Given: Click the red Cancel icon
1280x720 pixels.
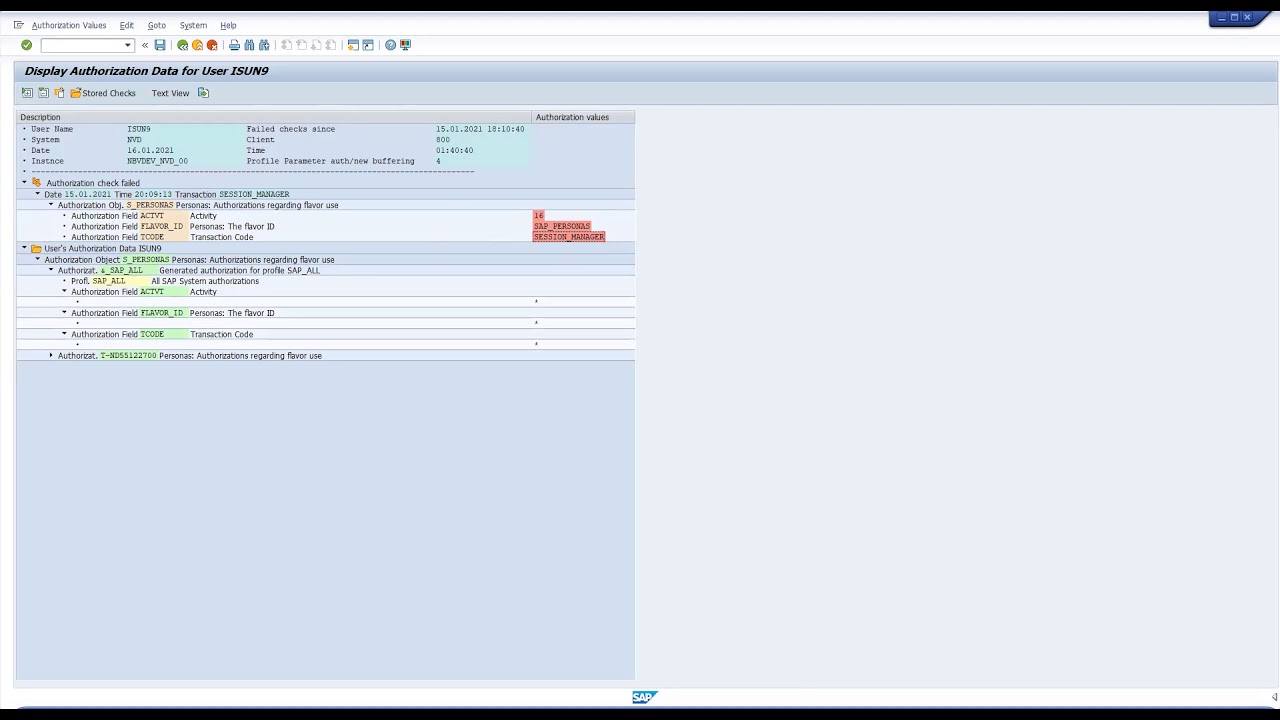Looking at the screenshot, I should [x=212, y=45].
